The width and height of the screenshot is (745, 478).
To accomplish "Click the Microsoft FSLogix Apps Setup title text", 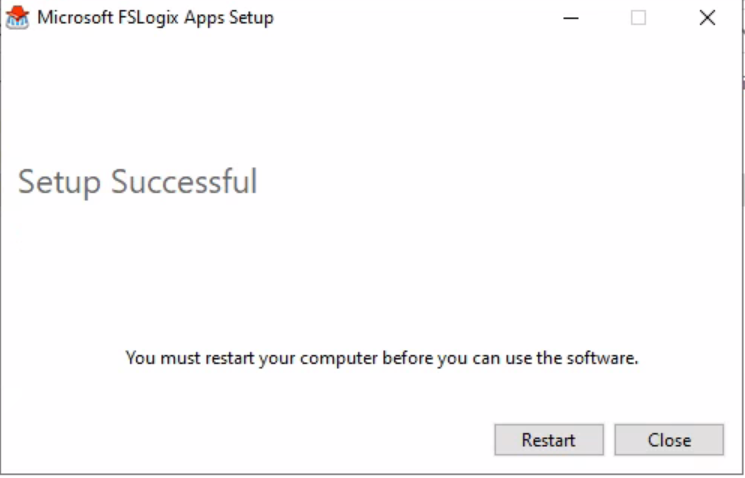I will coord(155,18).
